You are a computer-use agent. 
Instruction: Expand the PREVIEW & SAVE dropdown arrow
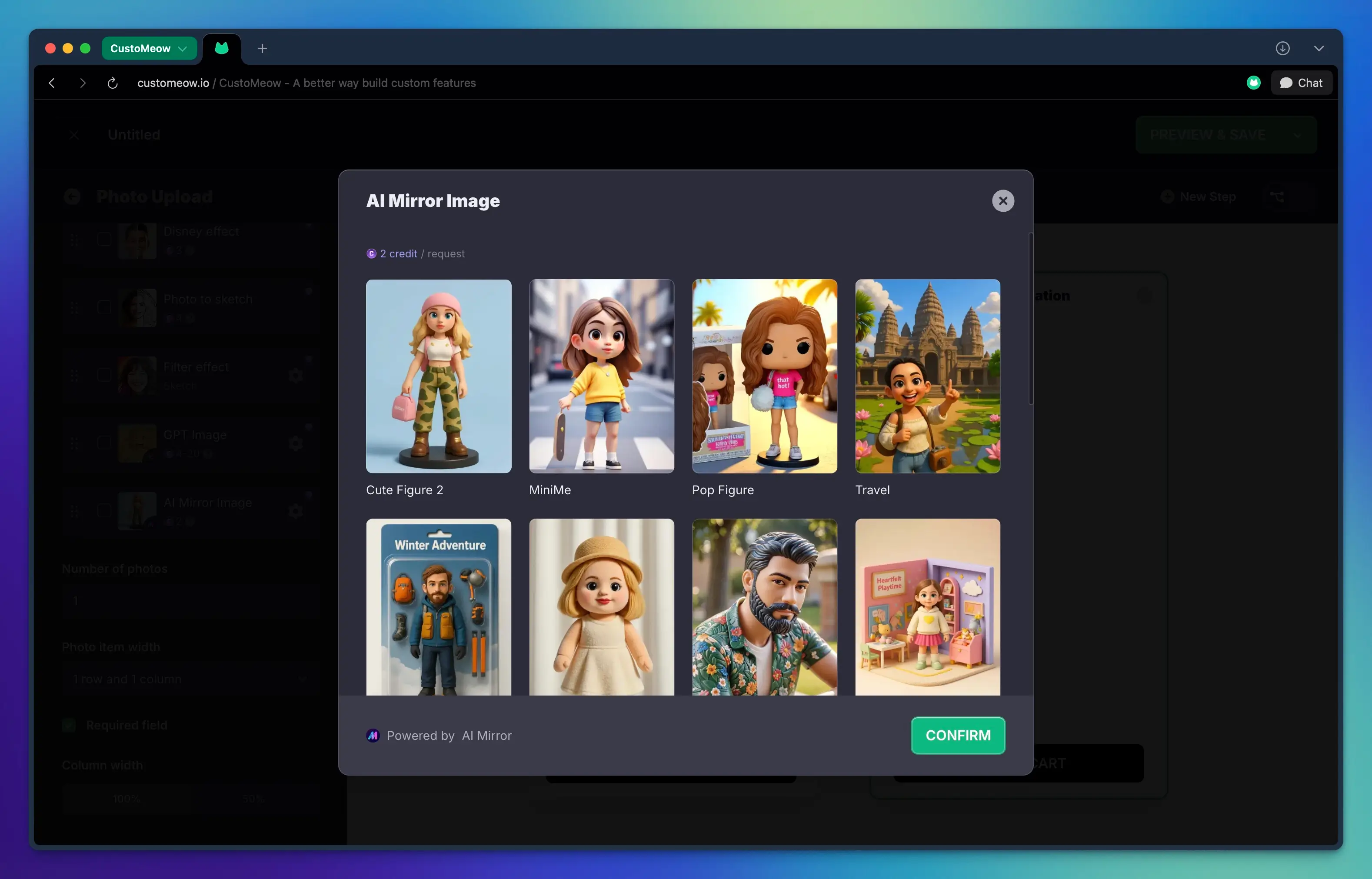(1297, 135)
